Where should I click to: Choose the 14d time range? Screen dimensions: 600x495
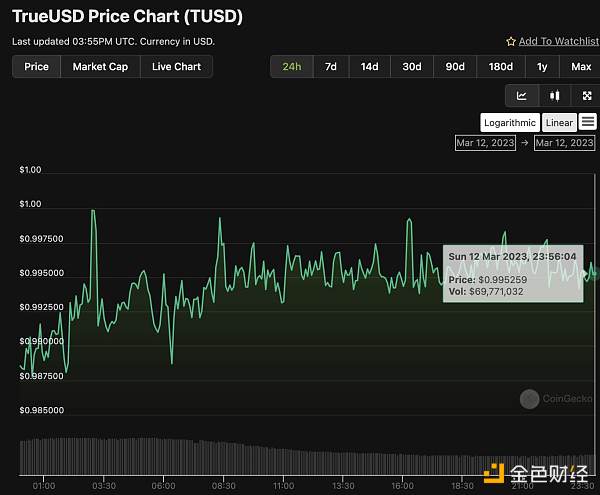click(x=369, y=67)
